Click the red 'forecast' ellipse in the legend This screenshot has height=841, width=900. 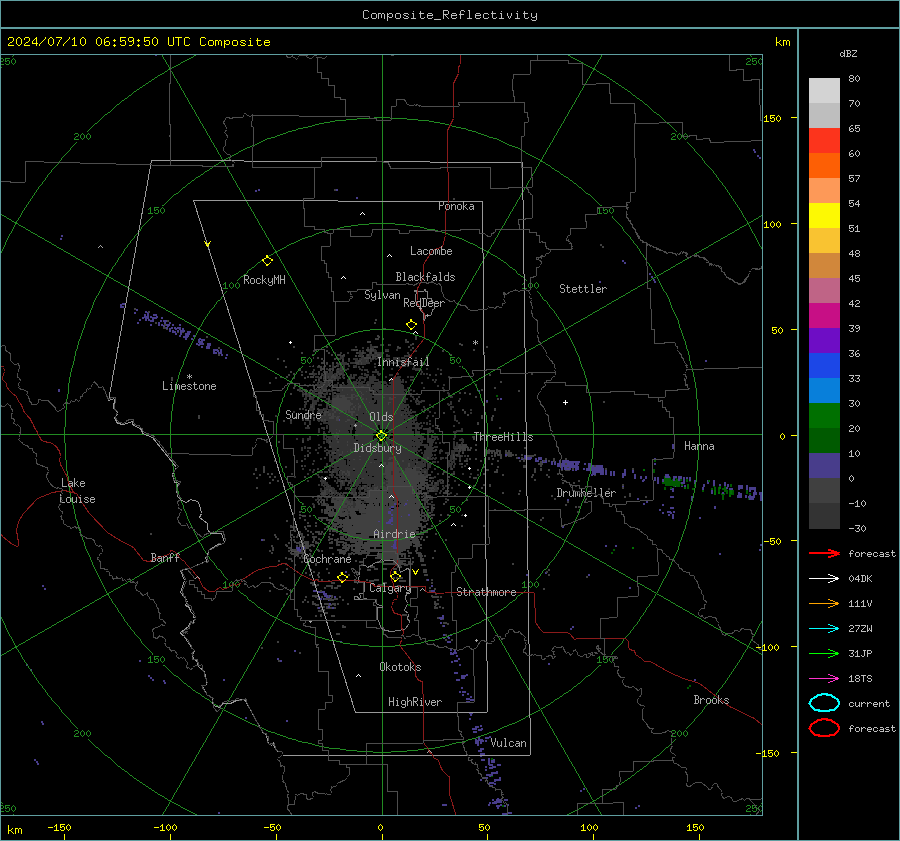[x=824, y=728]
